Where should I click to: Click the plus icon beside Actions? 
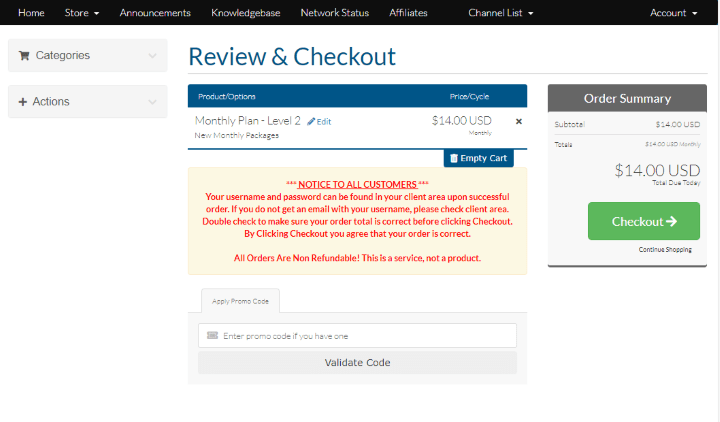[x=22, y=102]
